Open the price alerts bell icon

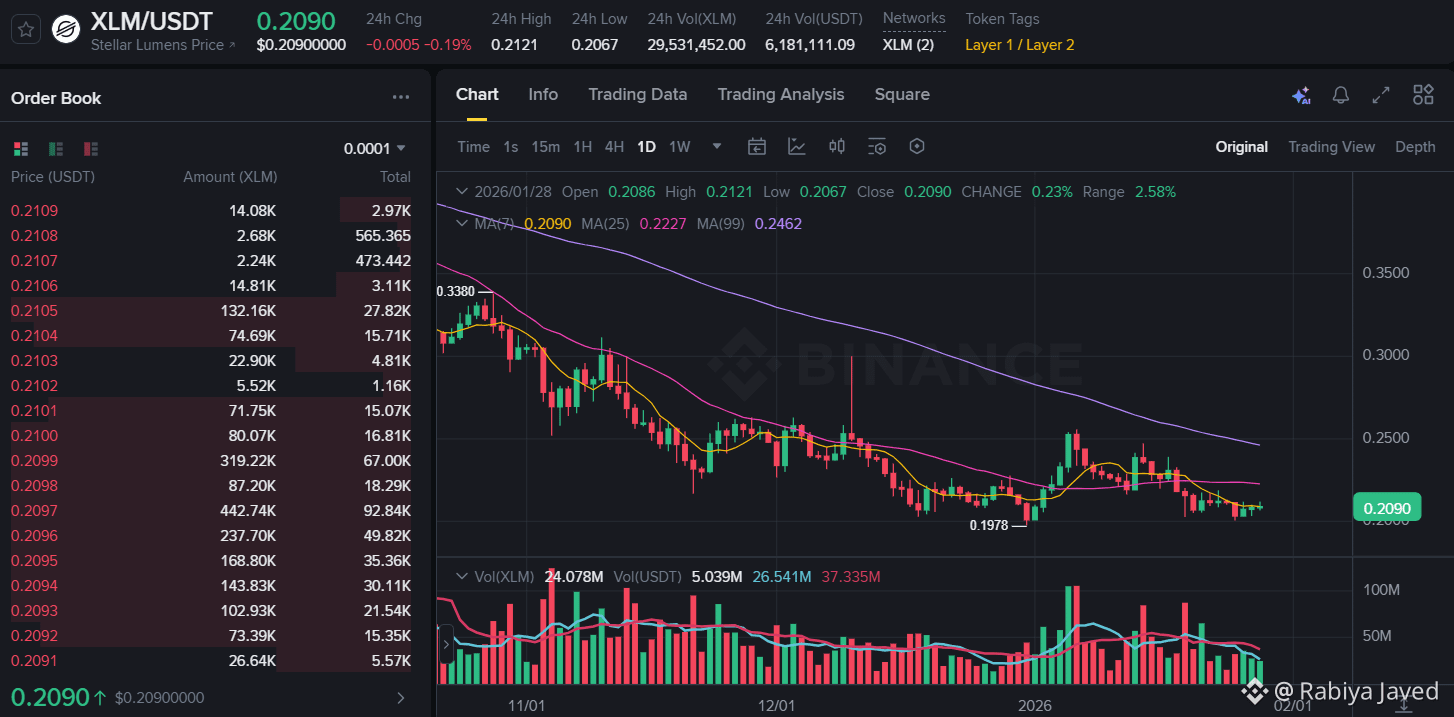[1341, 95]
